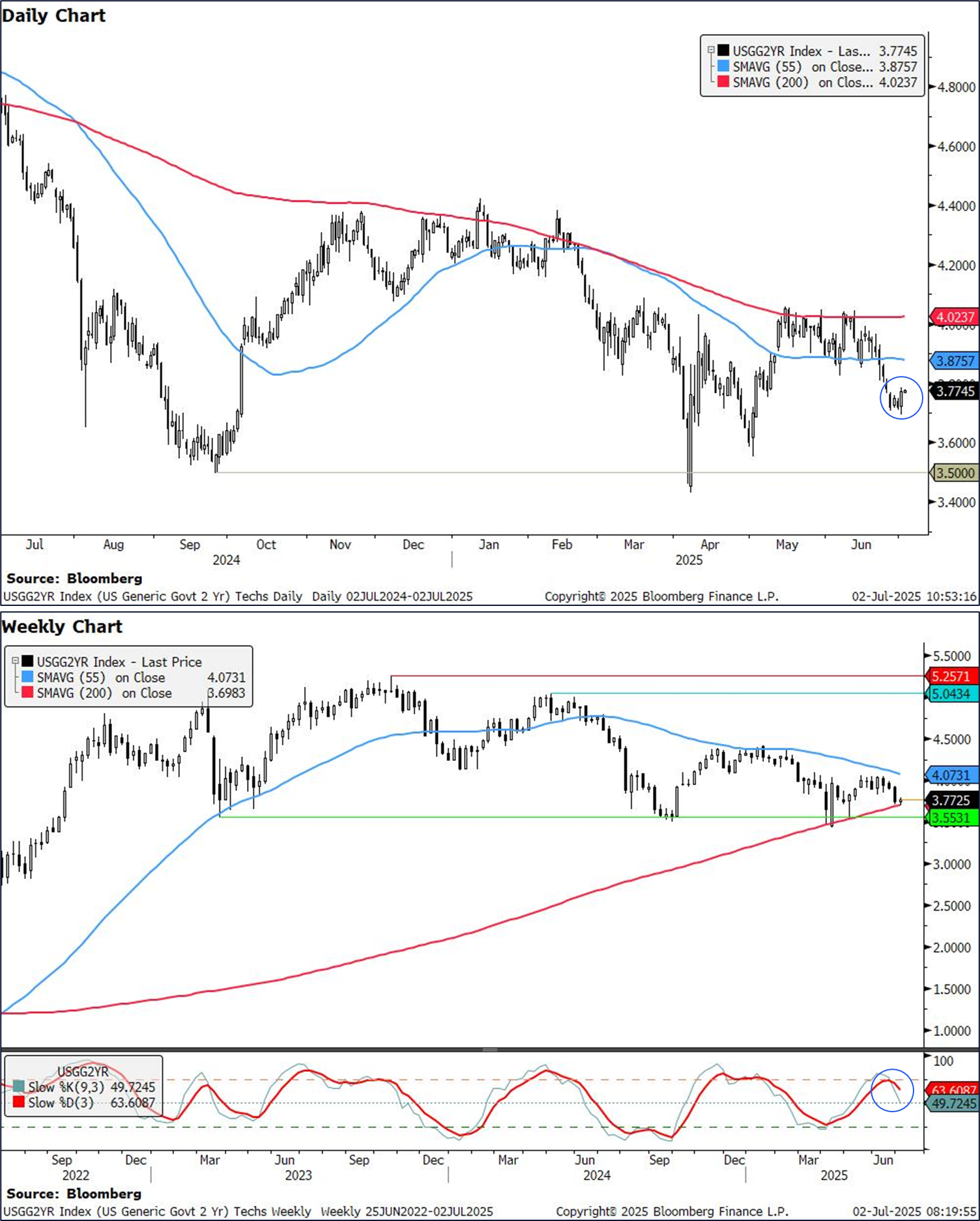The height and width of the screenshot is (1221, 980).
Task: Click the red 4.0237 price tag on Daily axis
Action: click(954, 317)
